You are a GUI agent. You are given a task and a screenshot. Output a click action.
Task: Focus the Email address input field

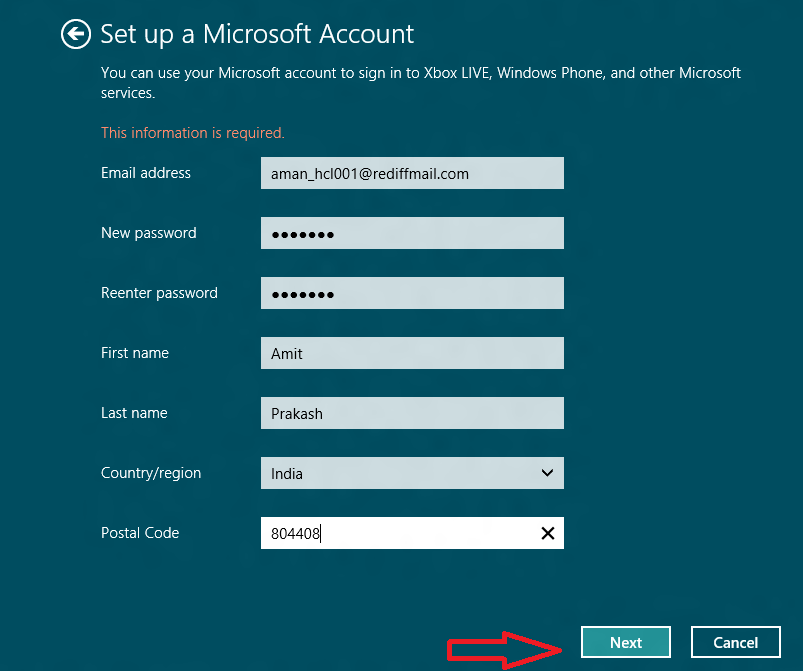pyautogui.click(x=412, y=173)
